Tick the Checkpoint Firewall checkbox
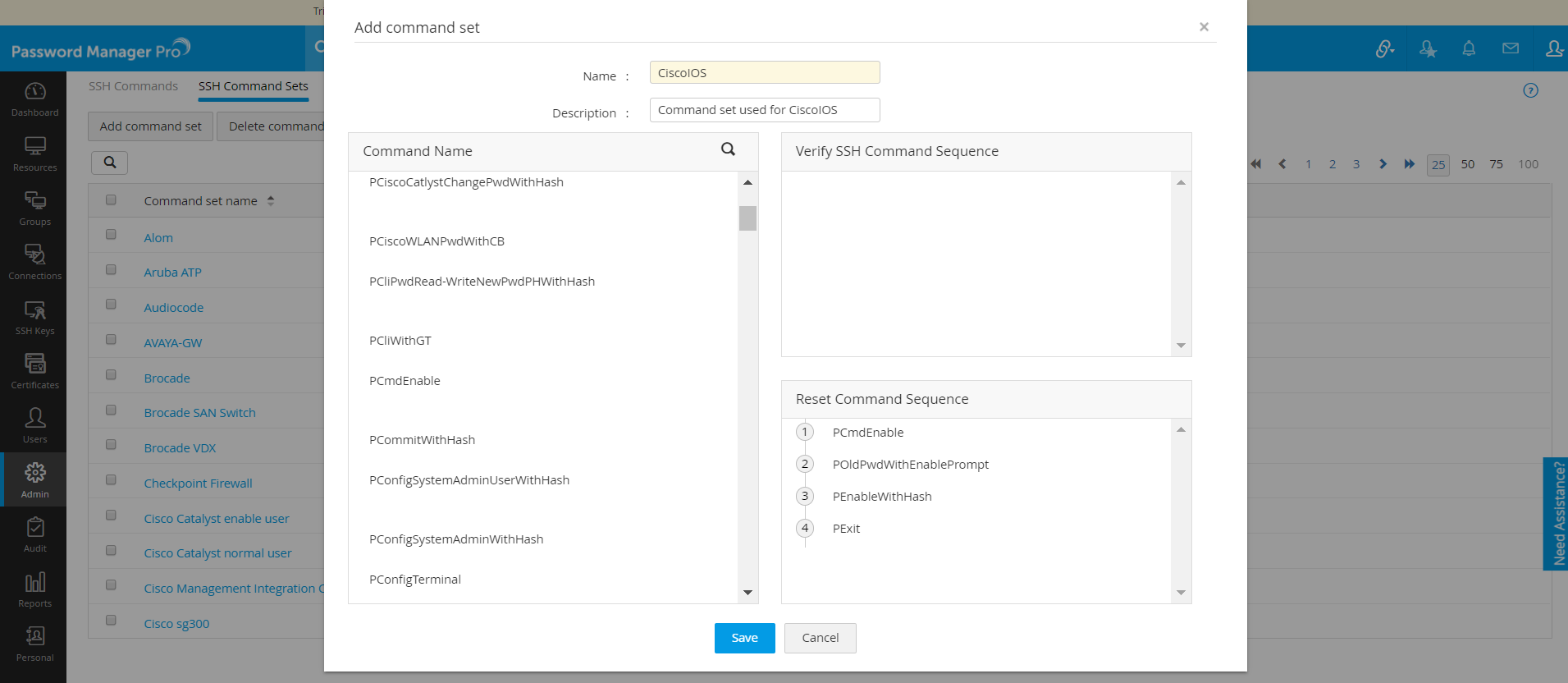Viewport: 1568px width, 683px height. pyautogui.click(x=111, y=480)
